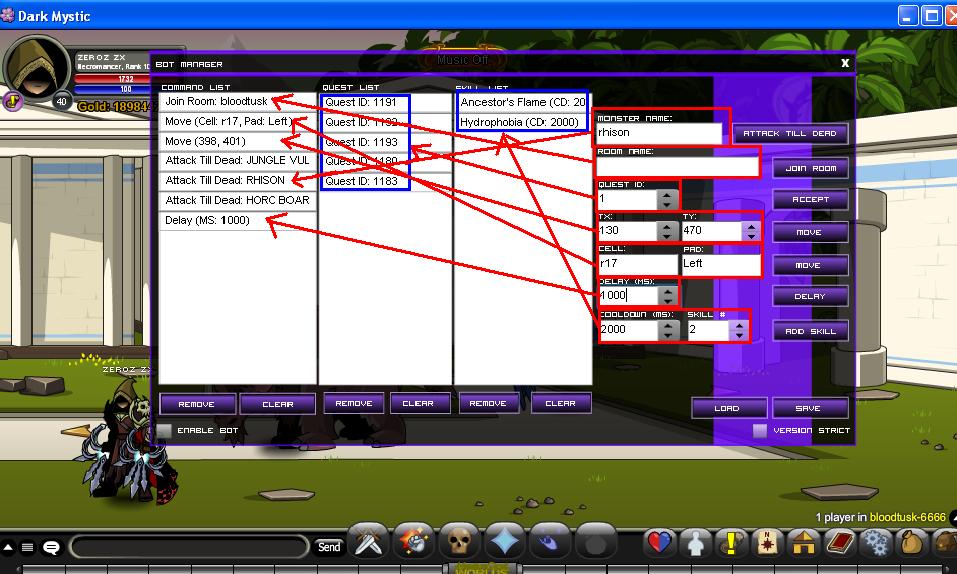Click the up arrow icon at chat bar
957x574 pixels.
[8, 547]
